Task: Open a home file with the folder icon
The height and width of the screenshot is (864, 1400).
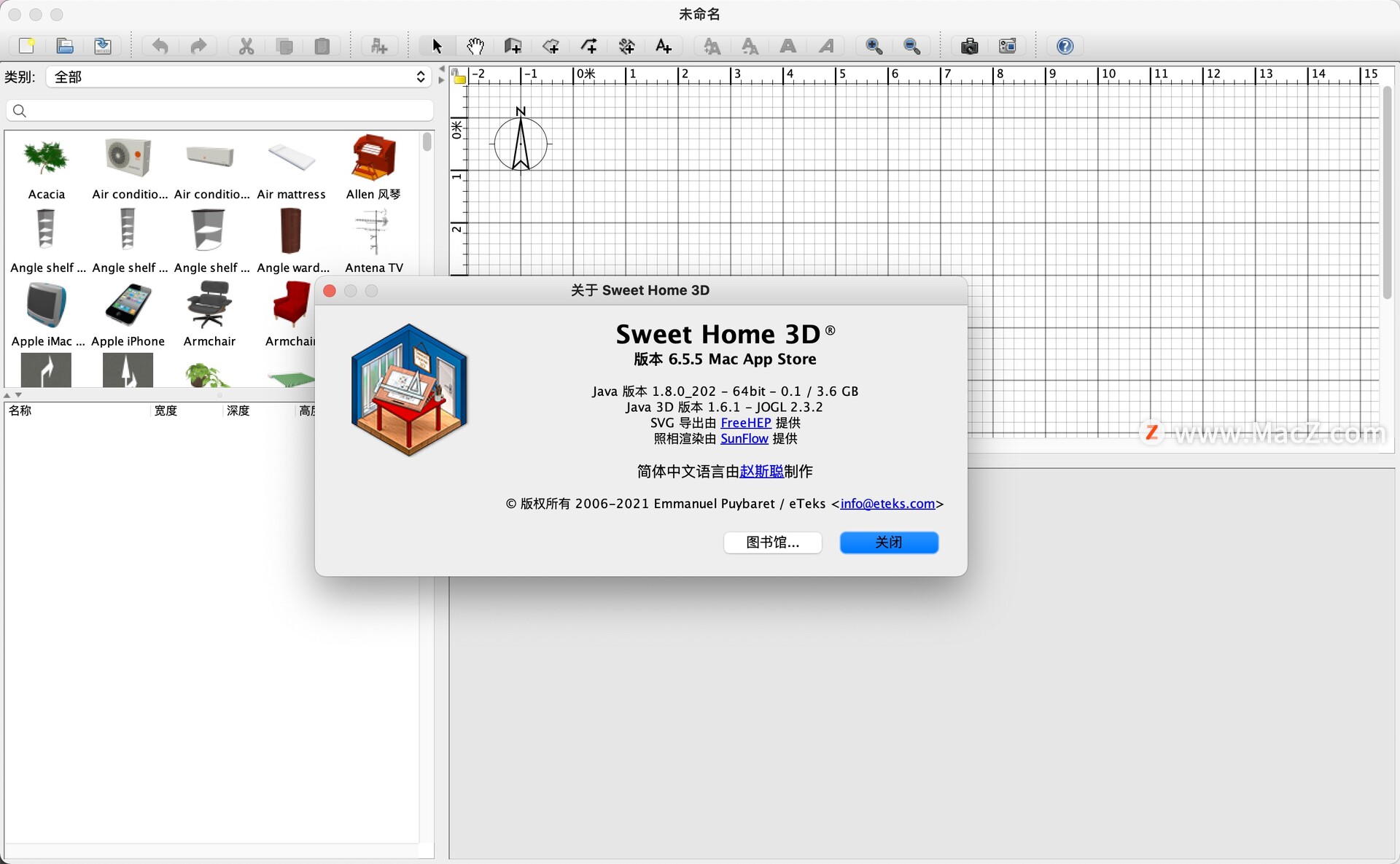Action: pos(65,46)
